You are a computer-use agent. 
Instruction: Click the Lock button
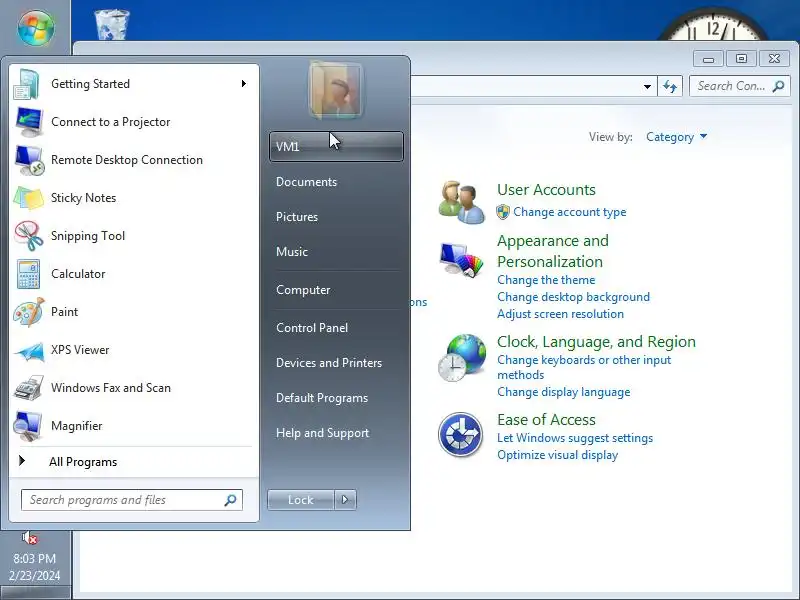click(301, 499)
